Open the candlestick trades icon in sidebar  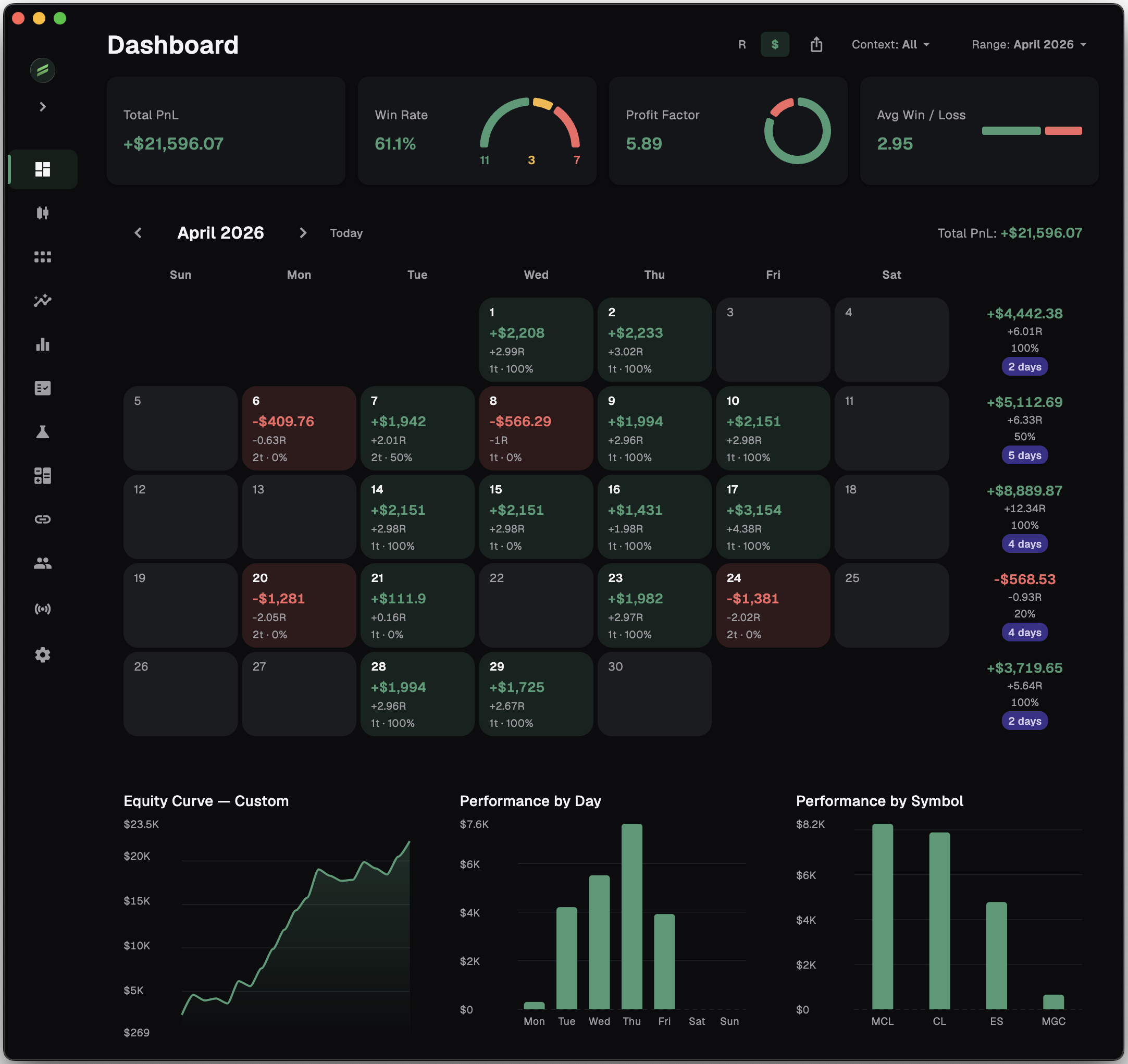click(43, 213)
